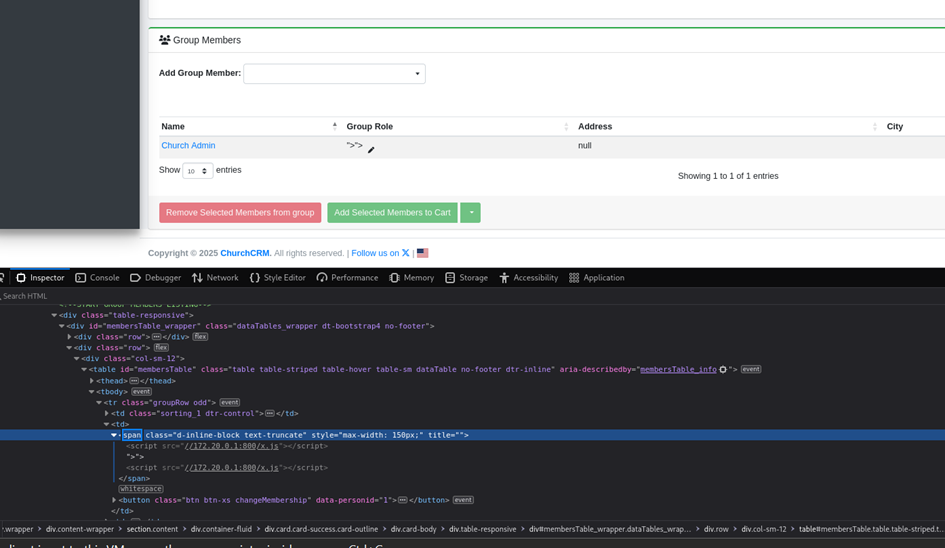
Task: Collapse the table-responsive div node
Action: (x=54, y=315)
